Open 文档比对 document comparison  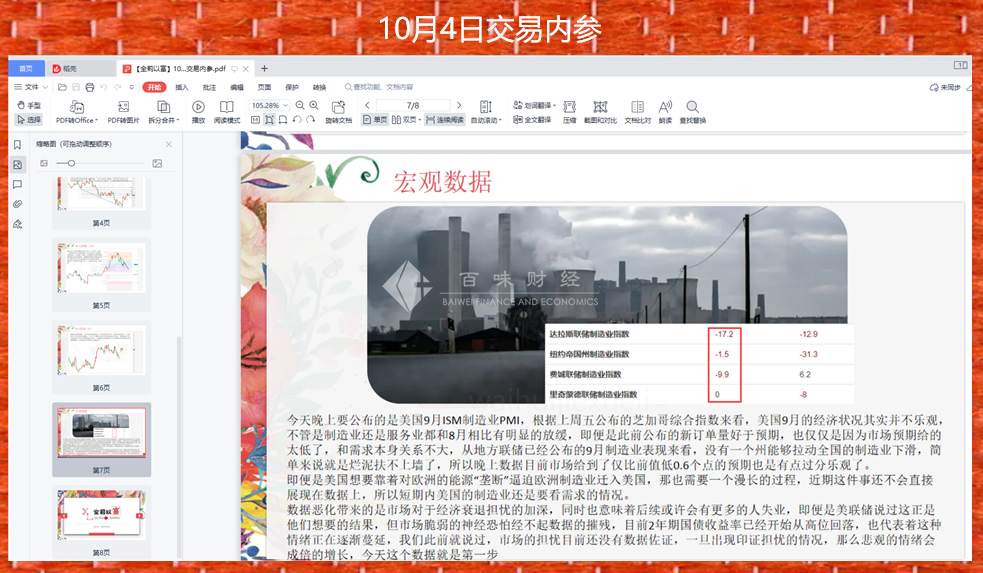(638, 112)
